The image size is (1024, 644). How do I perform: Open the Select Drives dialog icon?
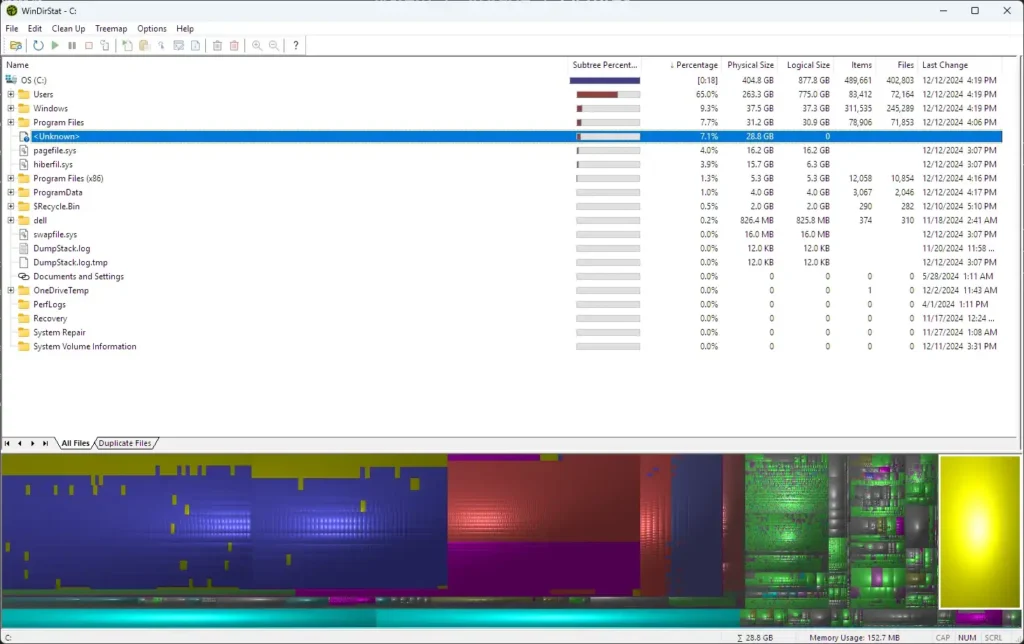point(17,45)
